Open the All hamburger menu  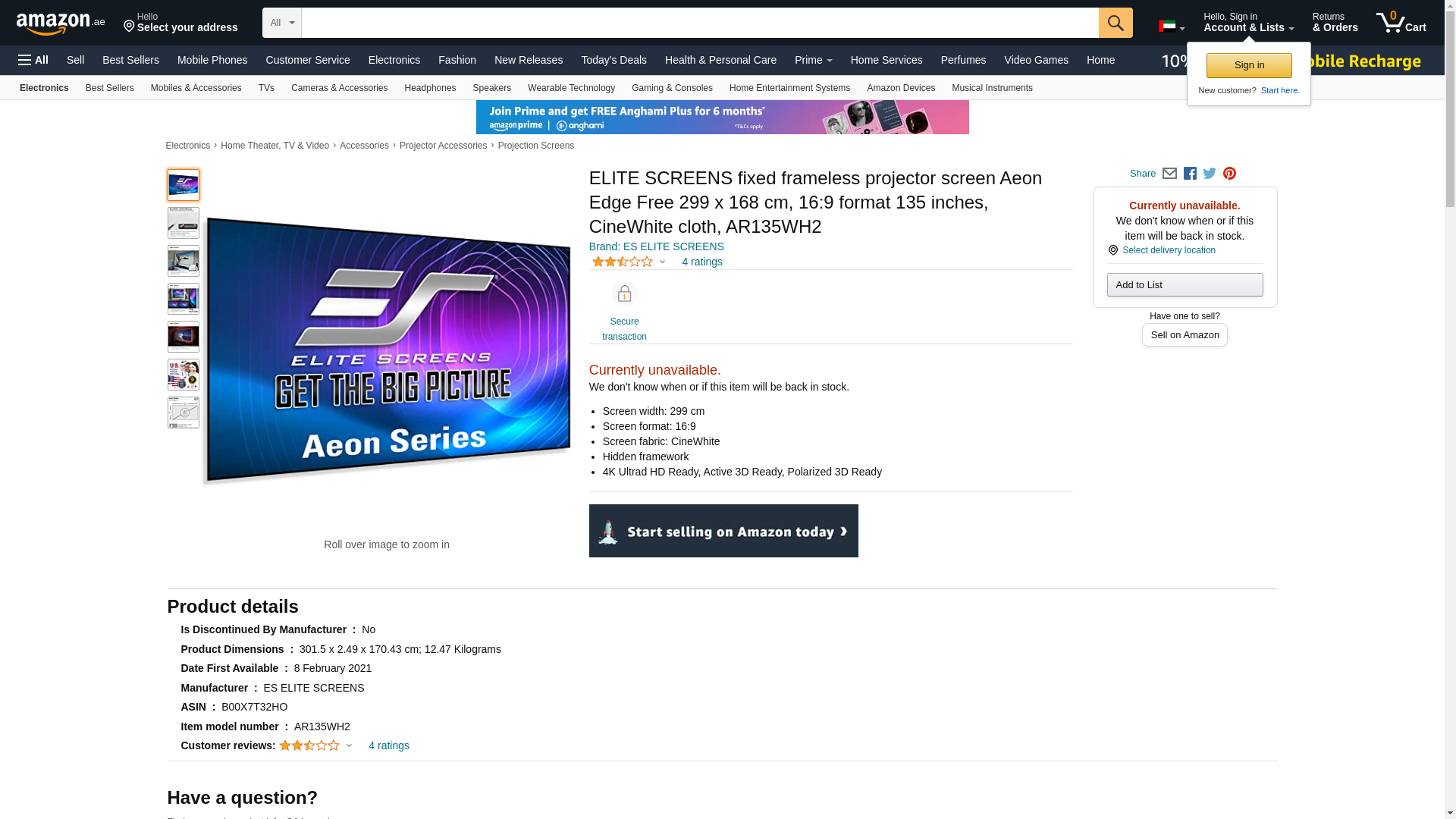[33, 60]
